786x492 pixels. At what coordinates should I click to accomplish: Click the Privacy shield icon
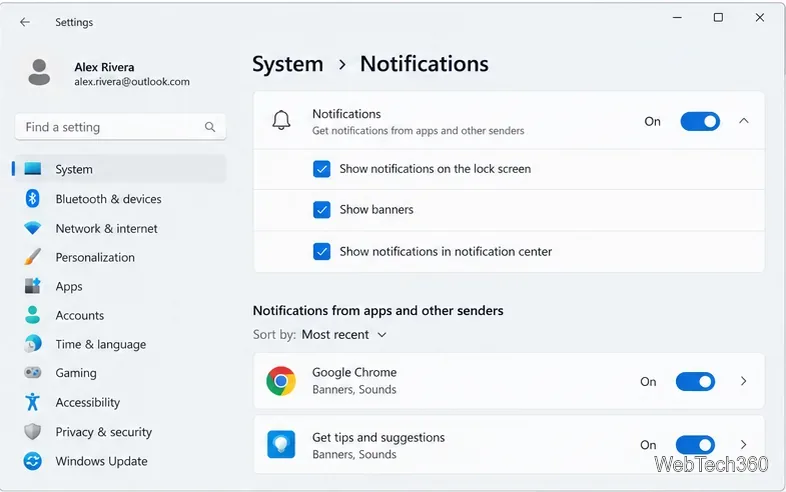[x=33, y=431]
